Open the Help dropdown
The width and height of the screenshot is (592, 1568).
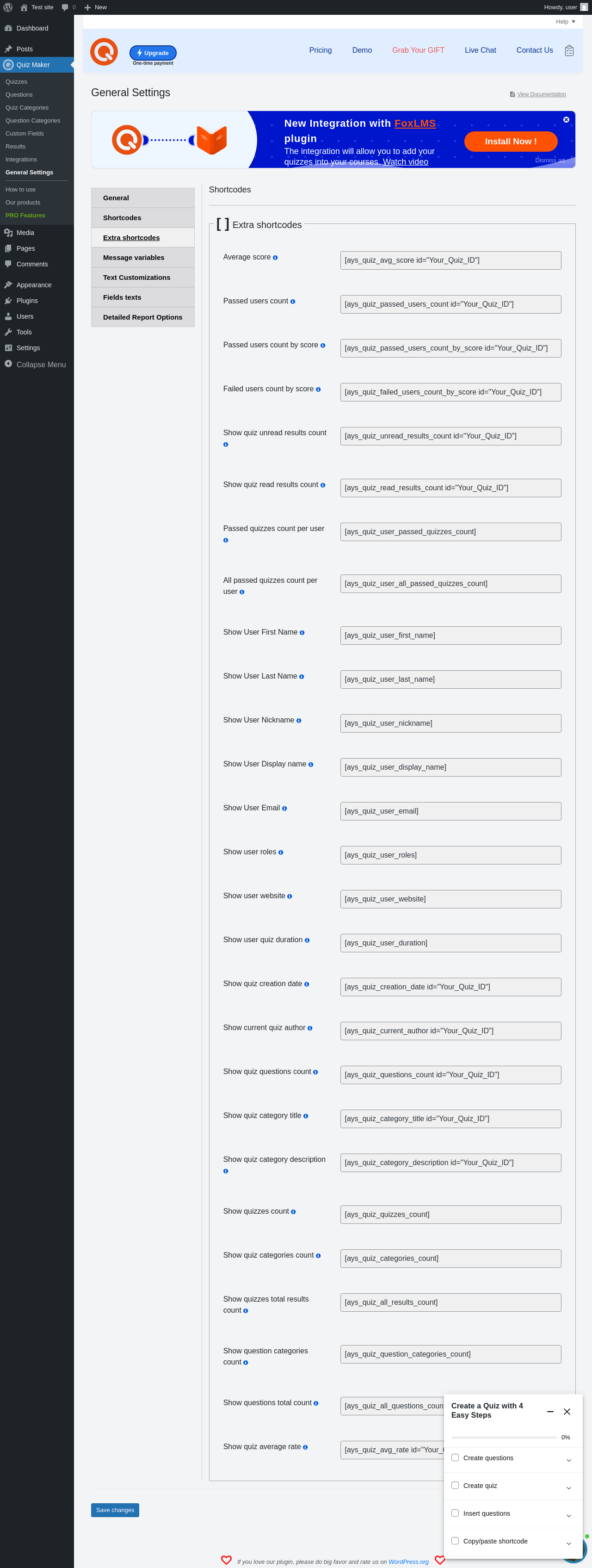[x=565, y=21]
